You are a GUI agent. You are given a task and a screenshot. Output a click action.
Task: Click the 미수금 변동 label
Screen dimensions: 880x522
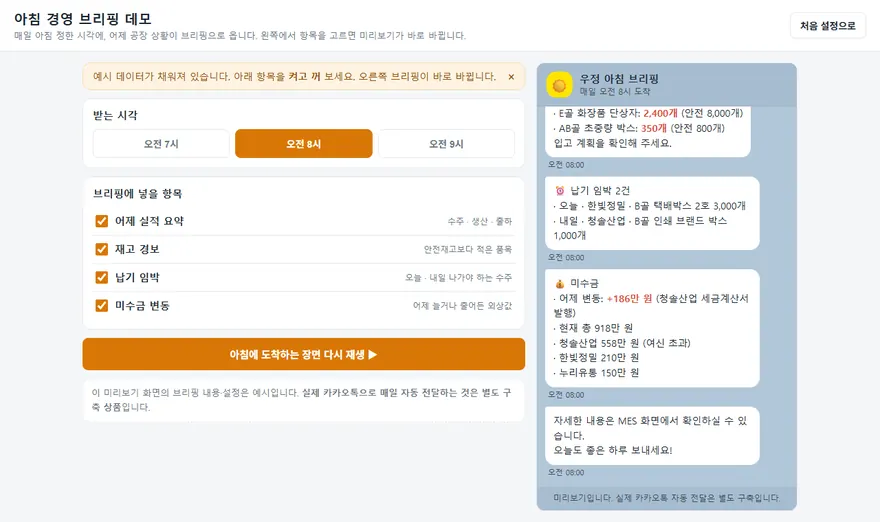[142, 305]
